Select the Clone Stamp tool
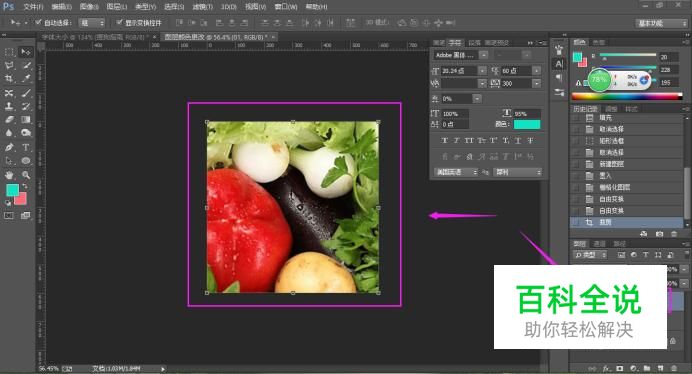This screenshot has height=374, width=692. coord(9,106)
